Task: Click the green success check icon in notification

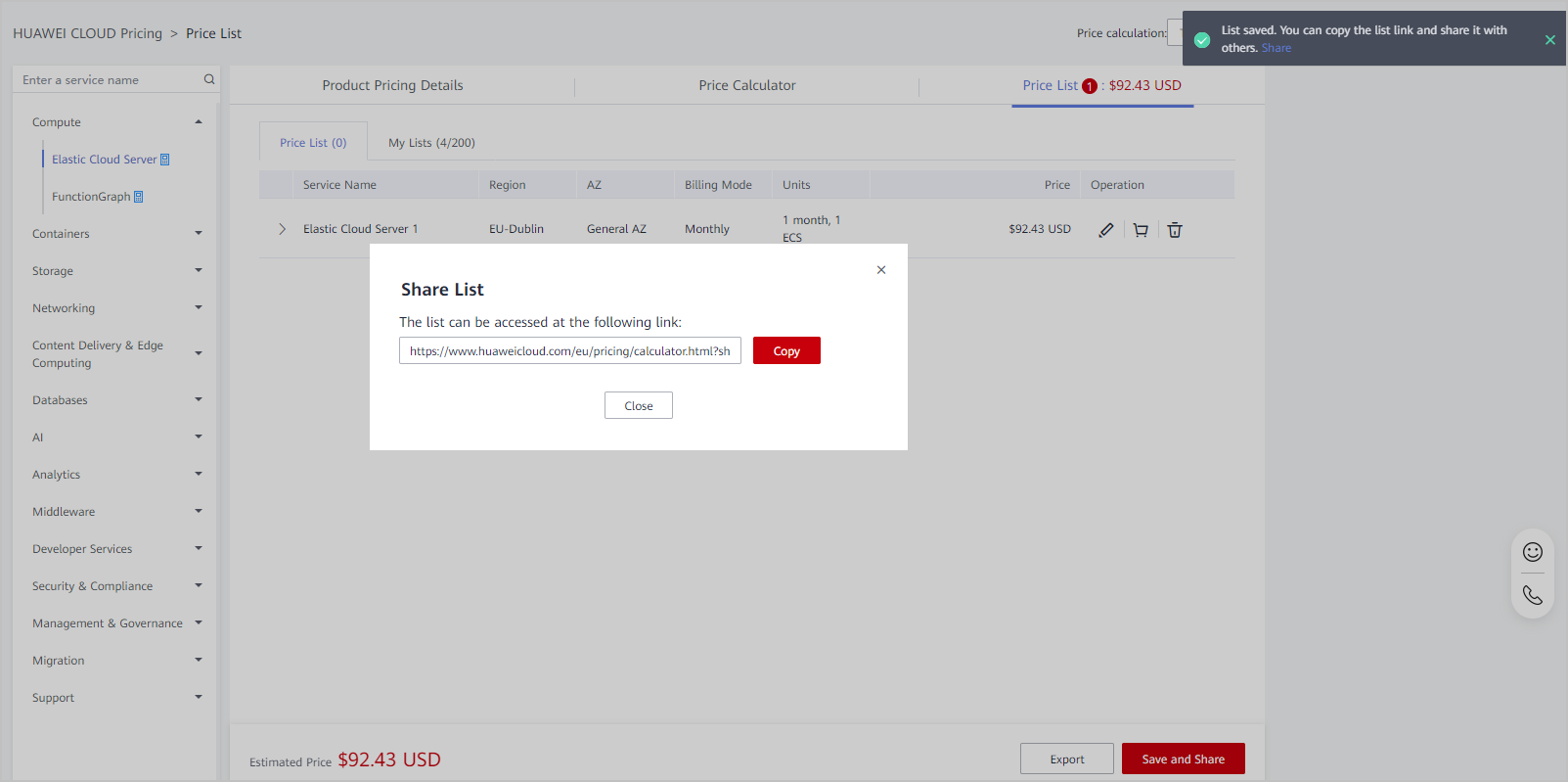Action: [1202, 40]
